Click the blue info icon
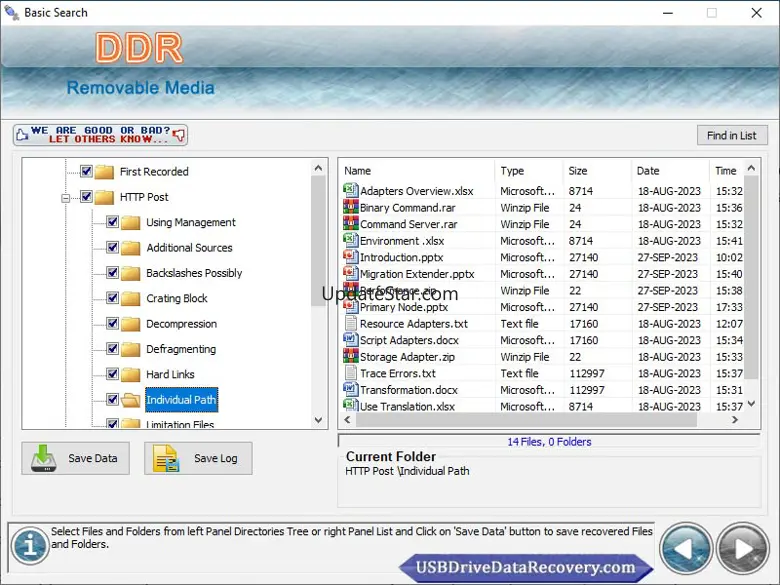The image size is (780, 585). pos(30,545)
